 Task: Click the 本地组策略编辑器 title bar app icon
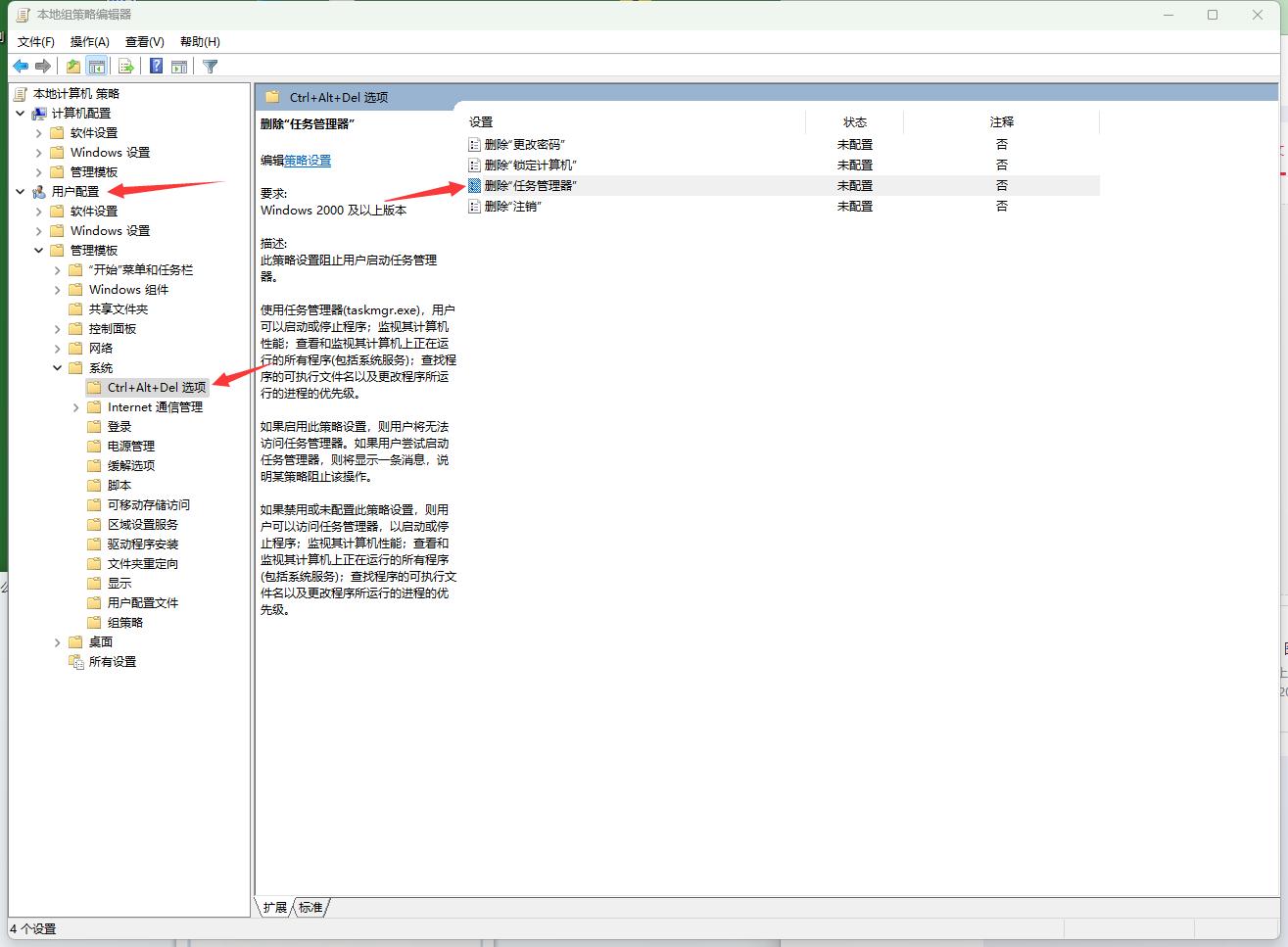coord(23,15)
